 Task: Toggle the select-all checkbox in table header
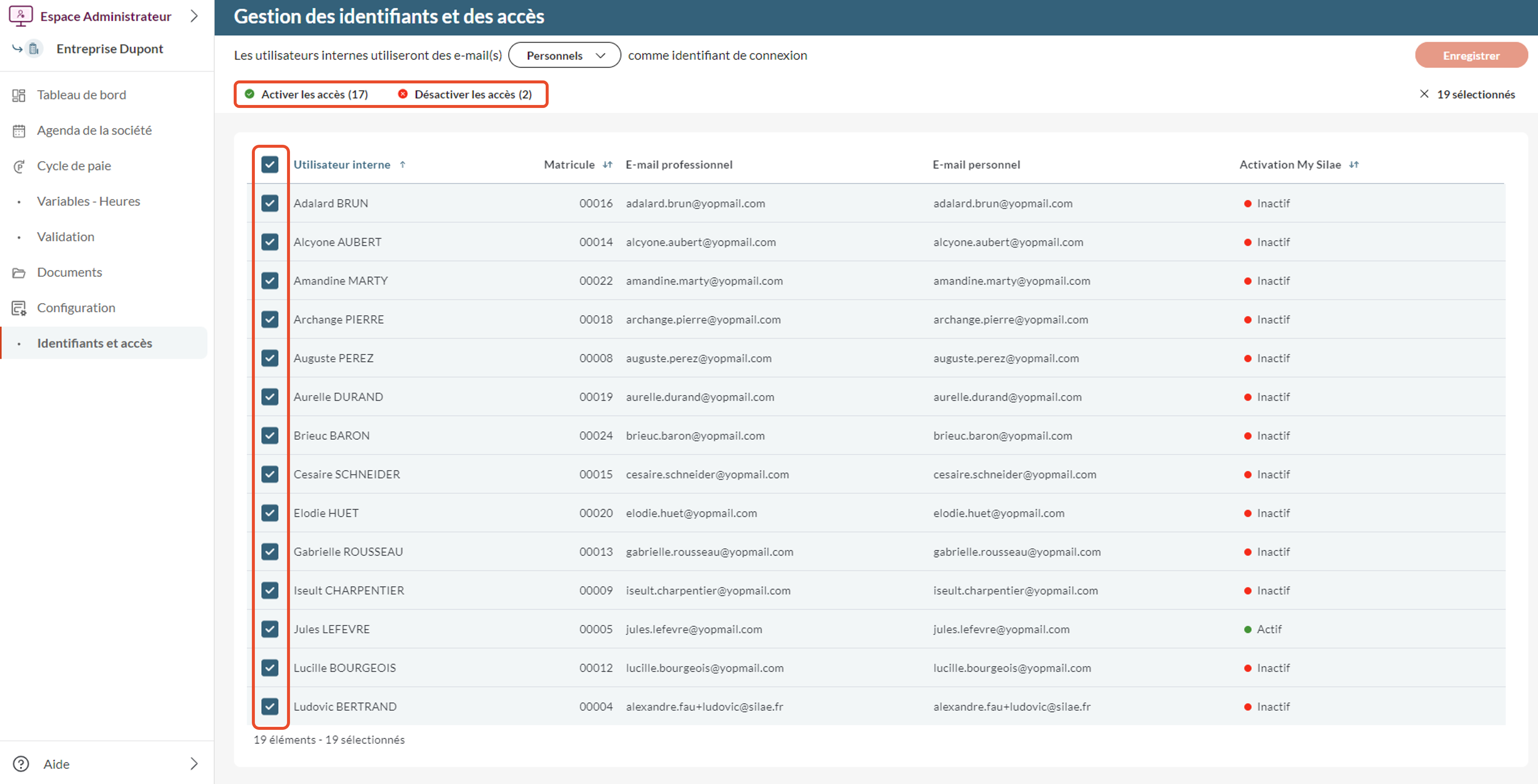pos(270,165)
